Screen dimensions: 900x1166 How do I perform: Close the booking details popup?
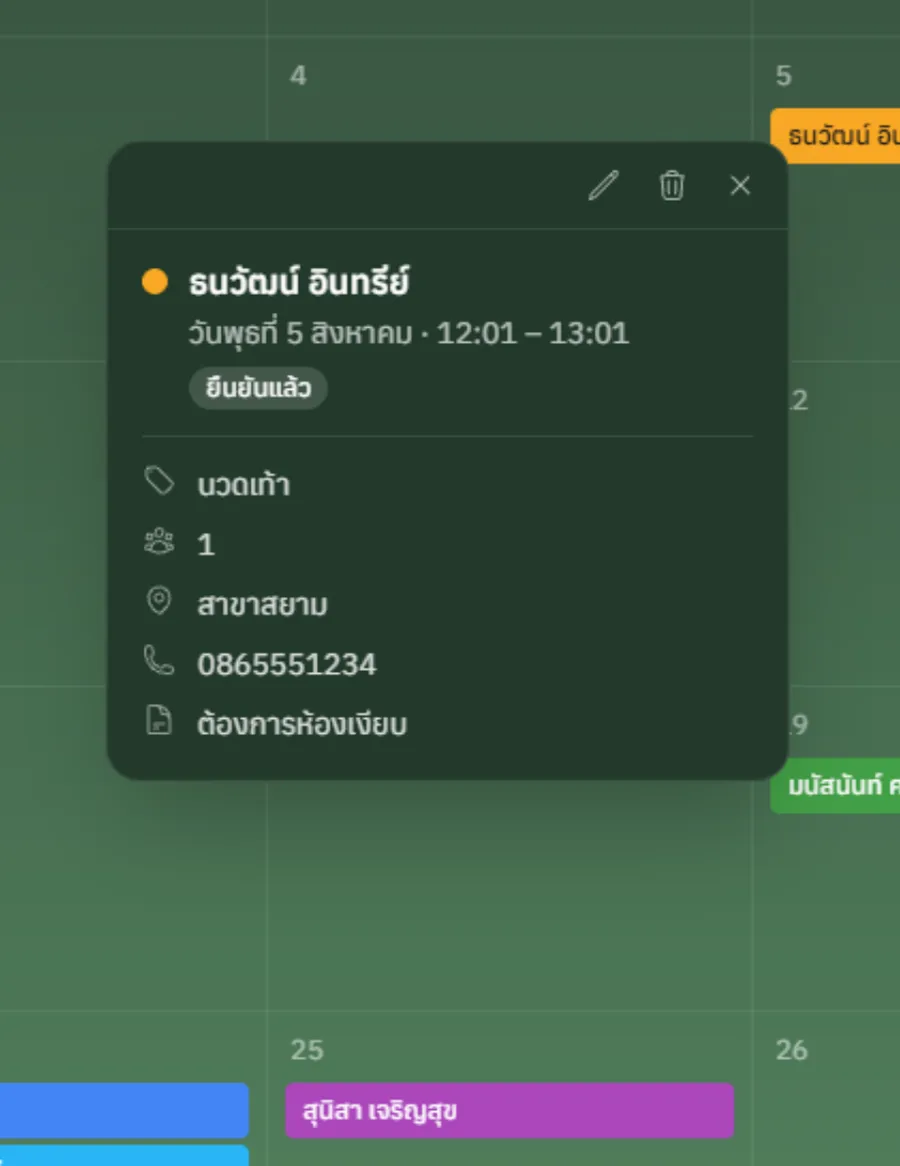click(x=740, y=185)
